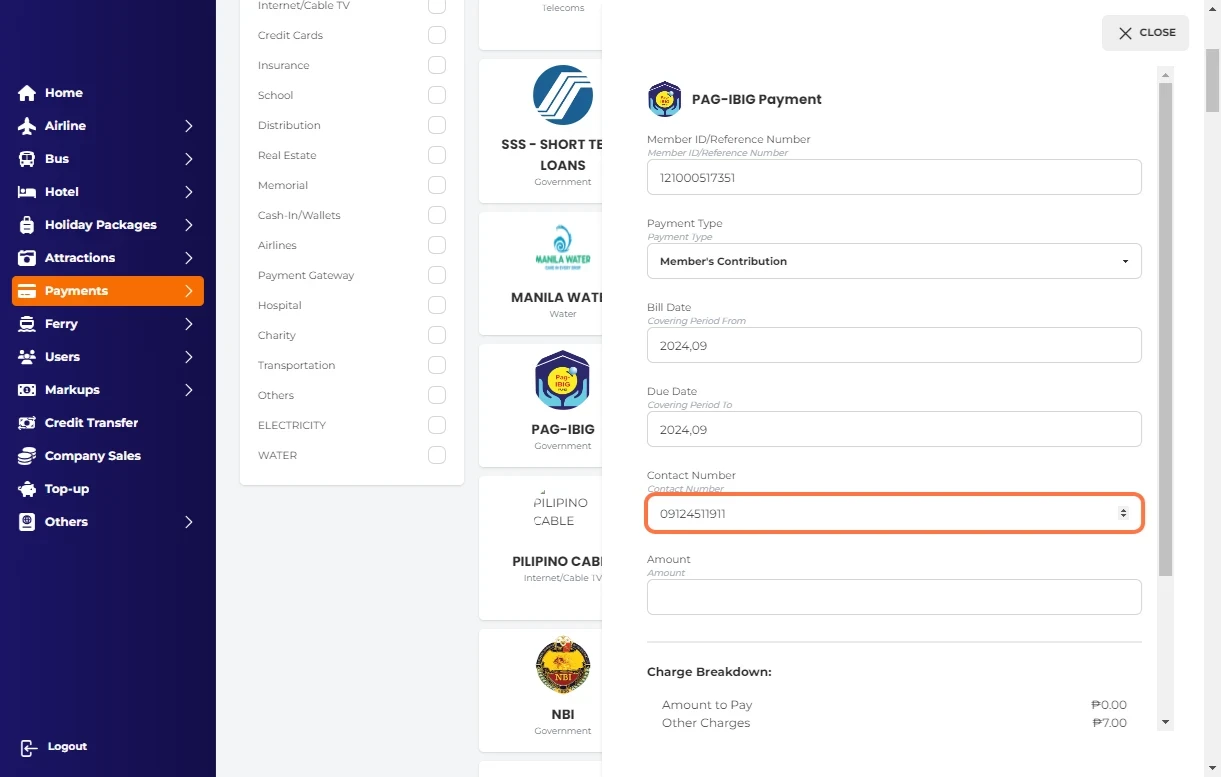Screen dimensions: 1221x777
Task: Toggle the Hospital filter checkbox
Action: pyautogui.click(x=437, y=305)
